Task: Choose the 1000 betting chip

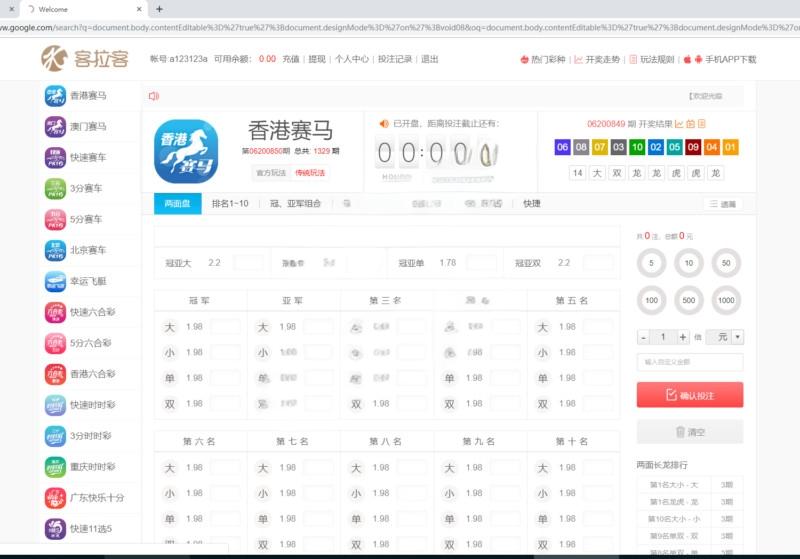Action: [726, 301]
